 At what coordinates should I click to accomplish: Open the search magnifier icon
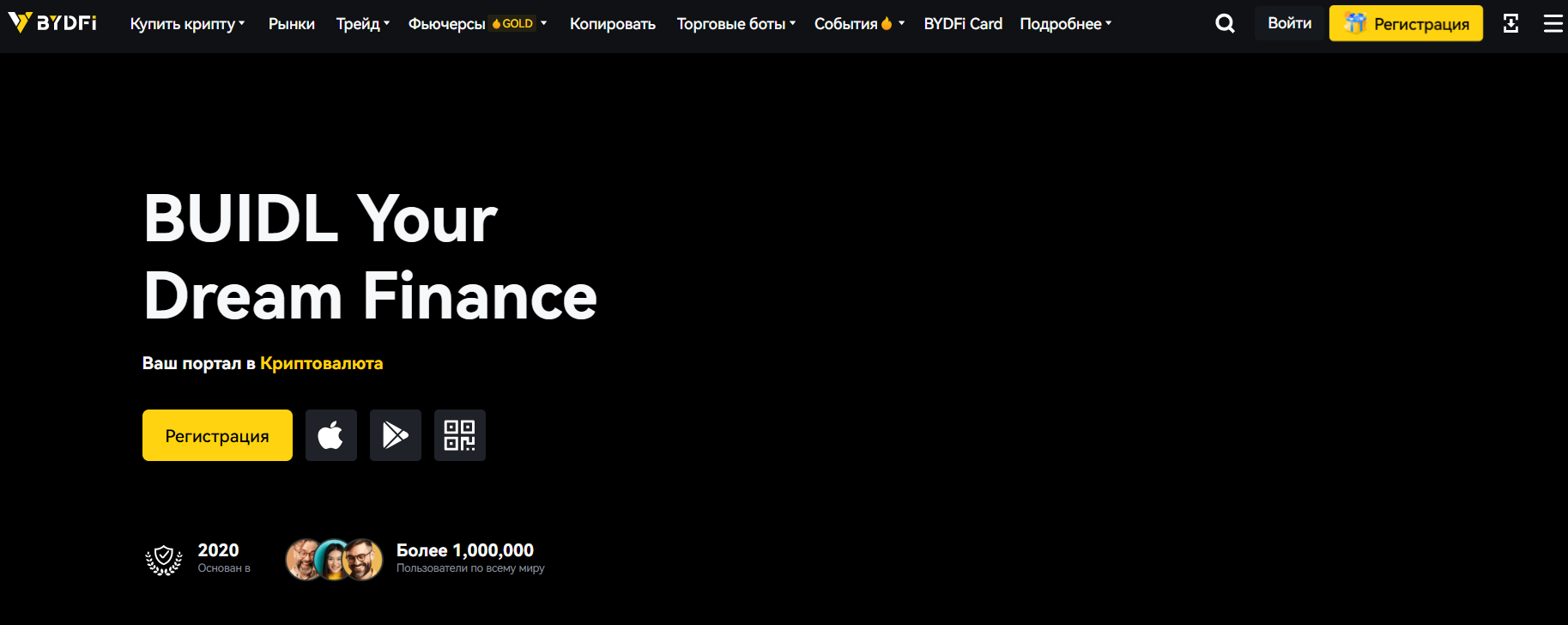click(x=1225, y=24)
